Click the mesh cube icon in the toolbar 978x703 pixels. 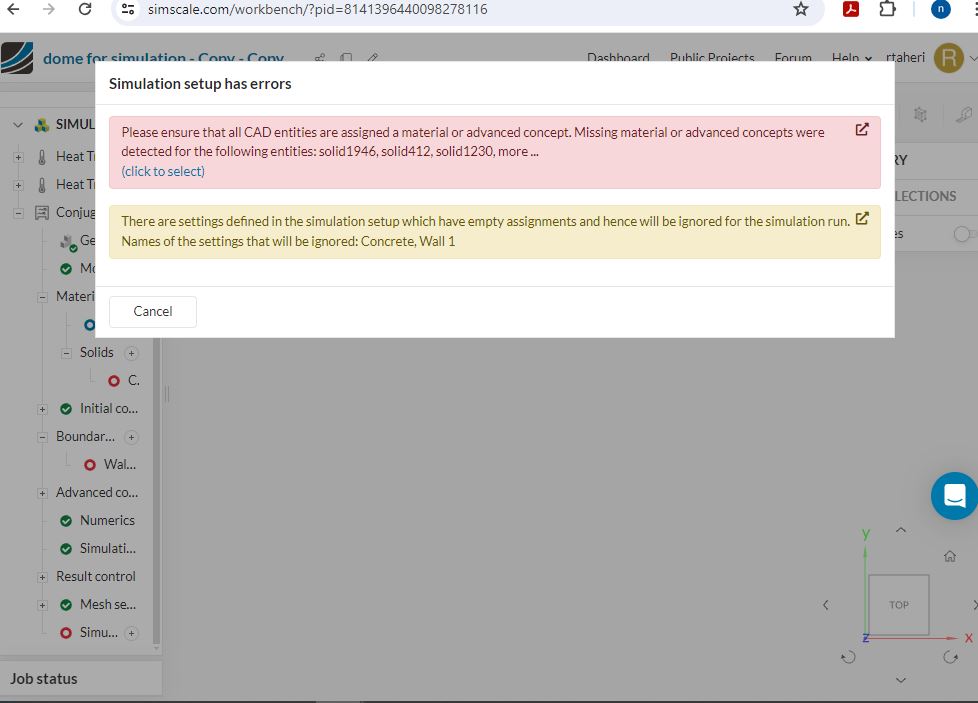pos(920,114)
